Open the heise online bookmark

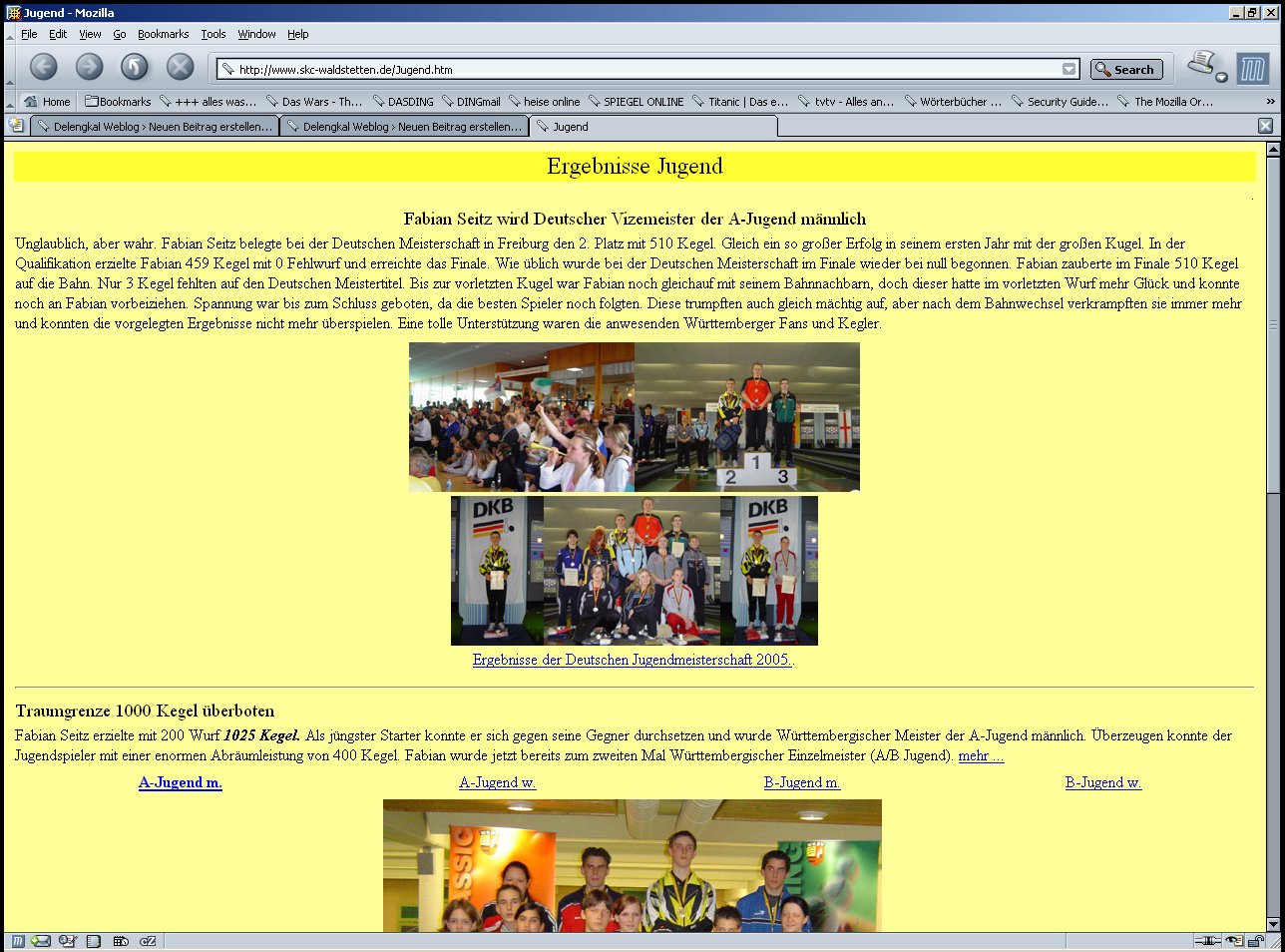[544, 102]
